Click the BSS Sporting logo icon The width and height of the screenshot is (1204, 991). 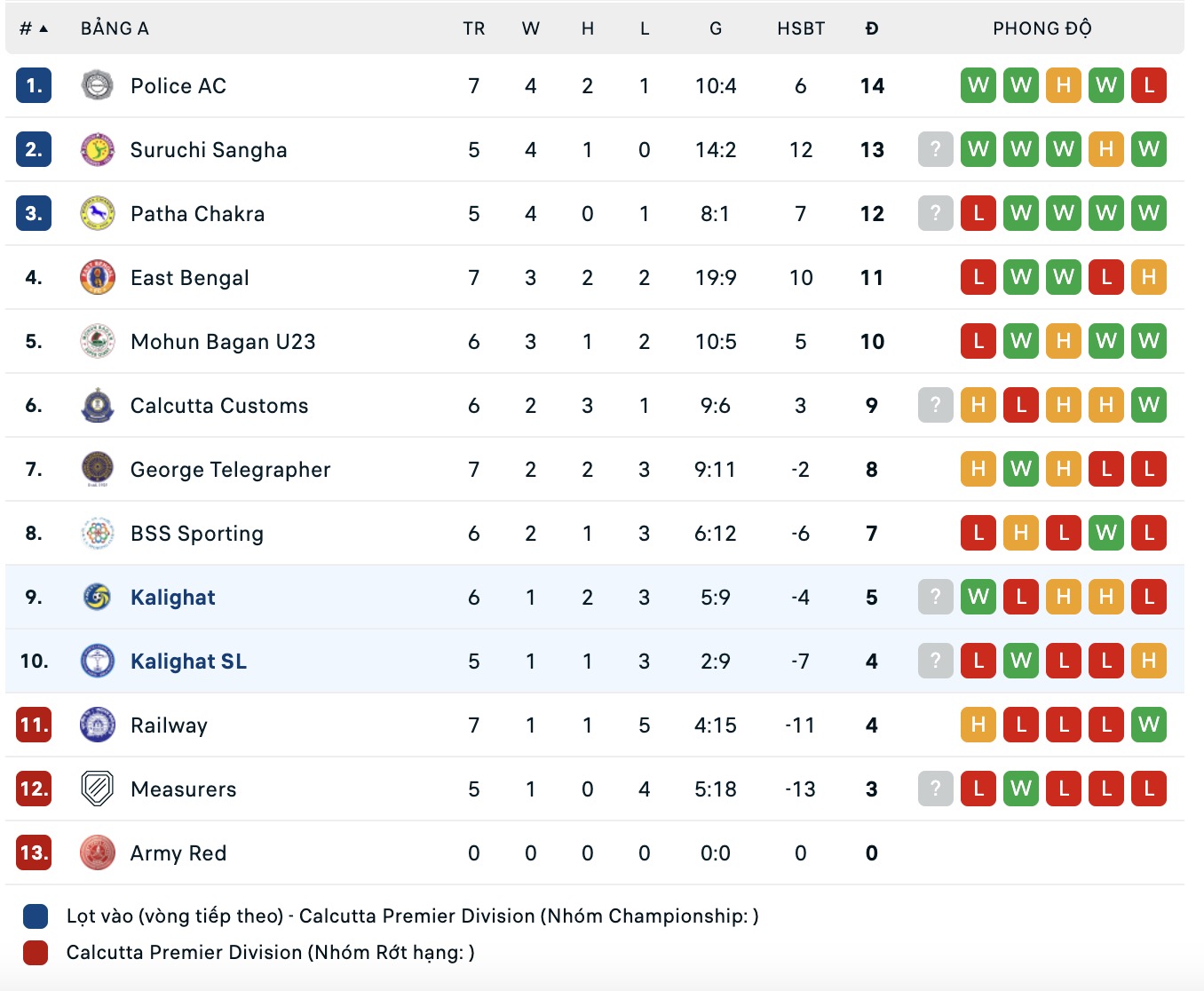(x=98, y=533)
